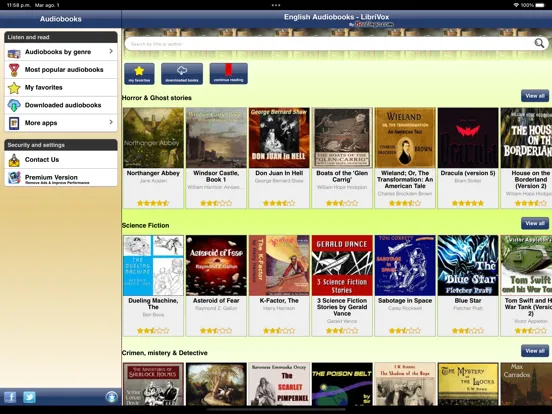552x414 pixels.
Task: Open The K-Factor cover
Action: (279, 265)
